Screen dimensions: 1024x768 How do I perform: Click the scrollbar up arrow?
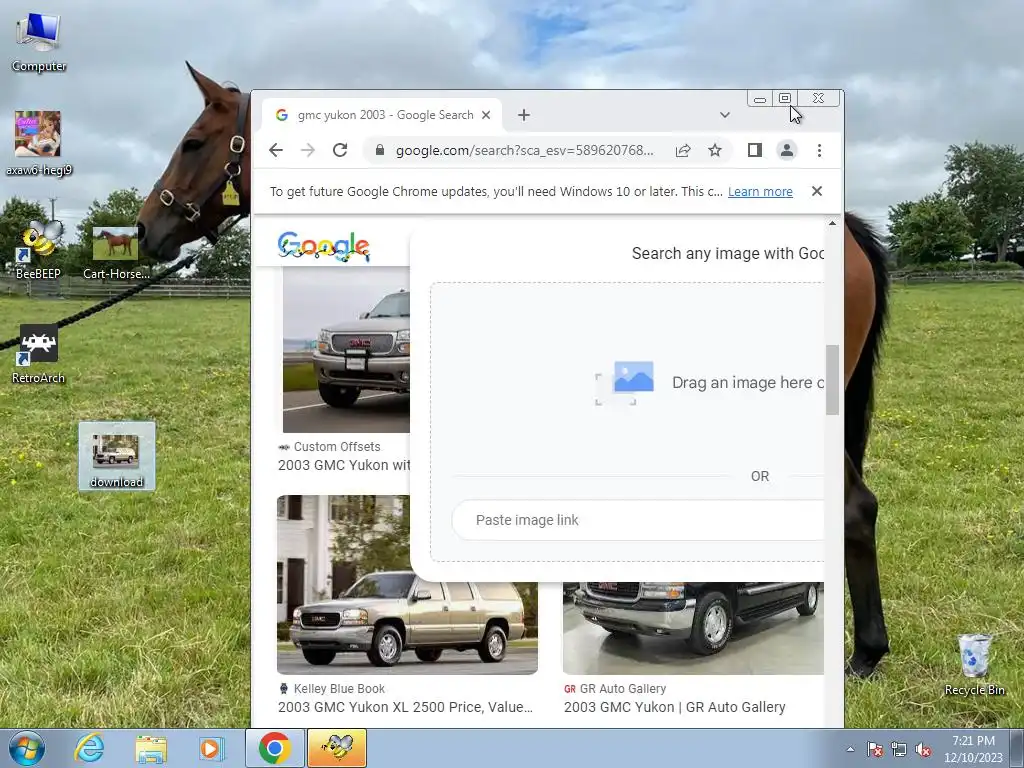pos(832,223)
